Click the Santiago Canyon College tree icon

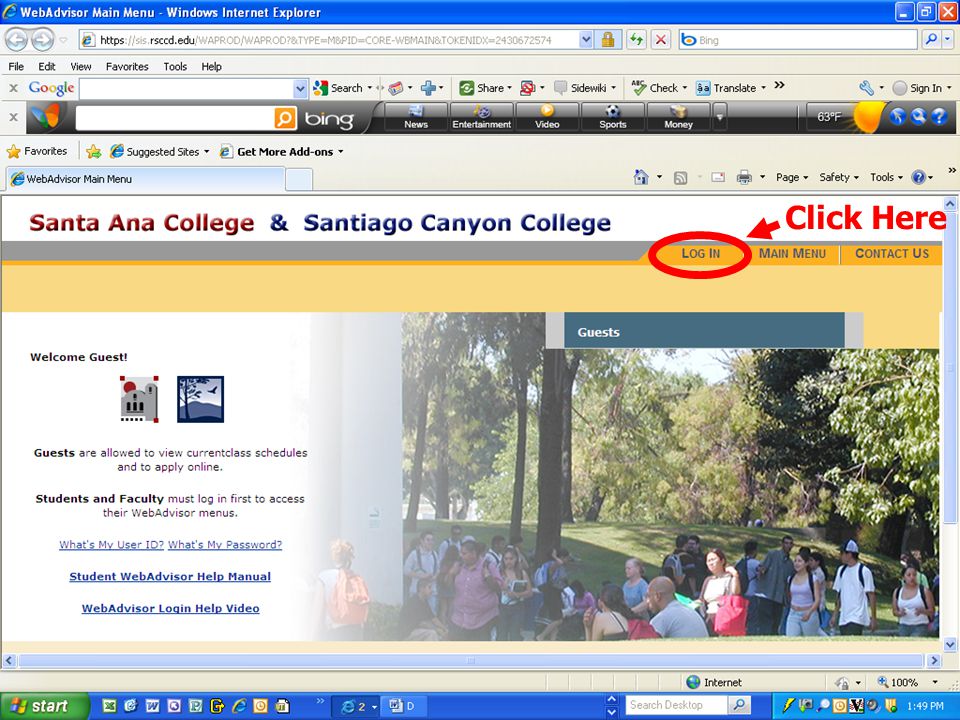click(x=200, y=399)
